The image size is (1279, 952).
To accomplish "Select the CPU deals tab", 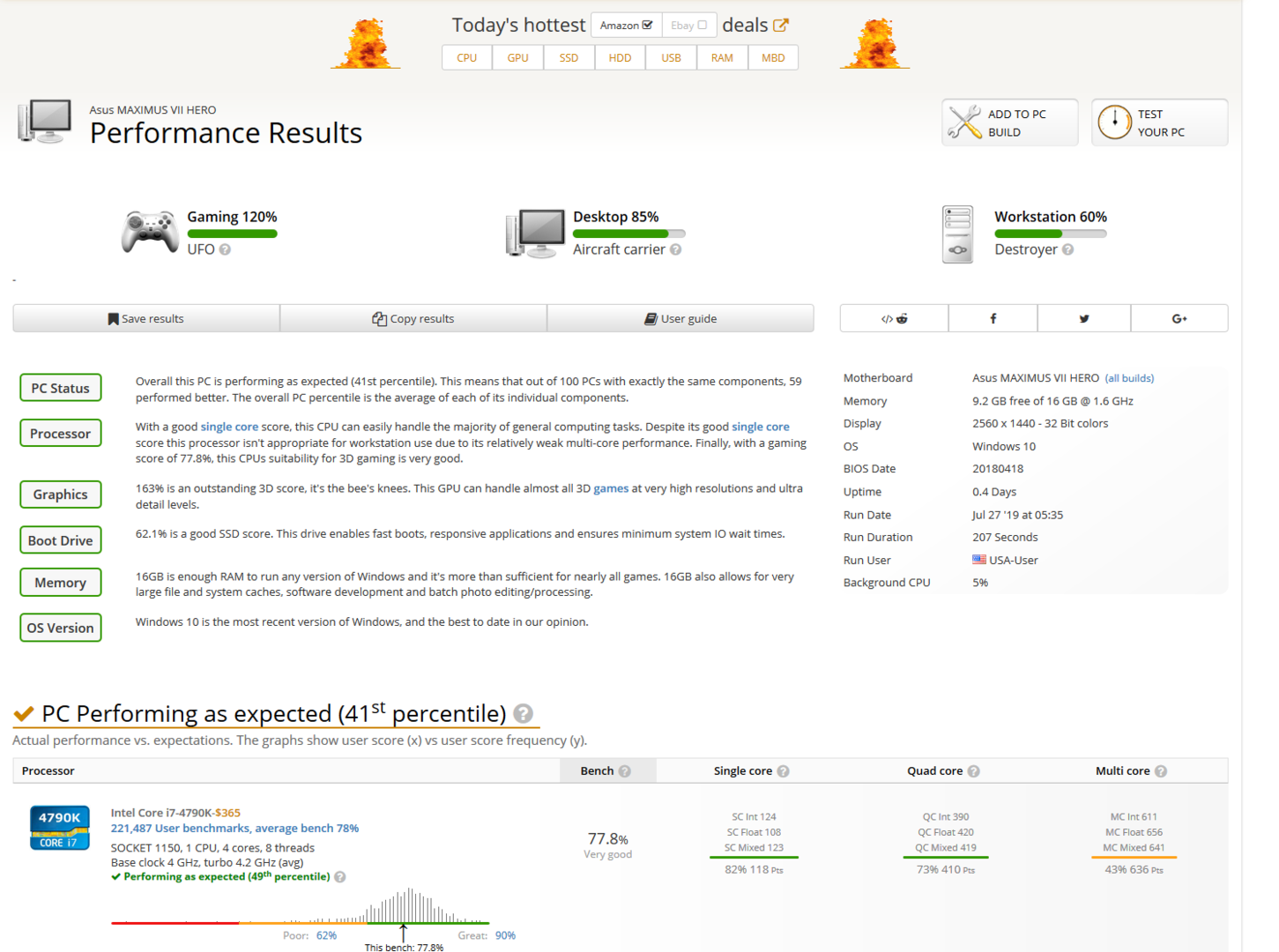I will pos(467,58).
